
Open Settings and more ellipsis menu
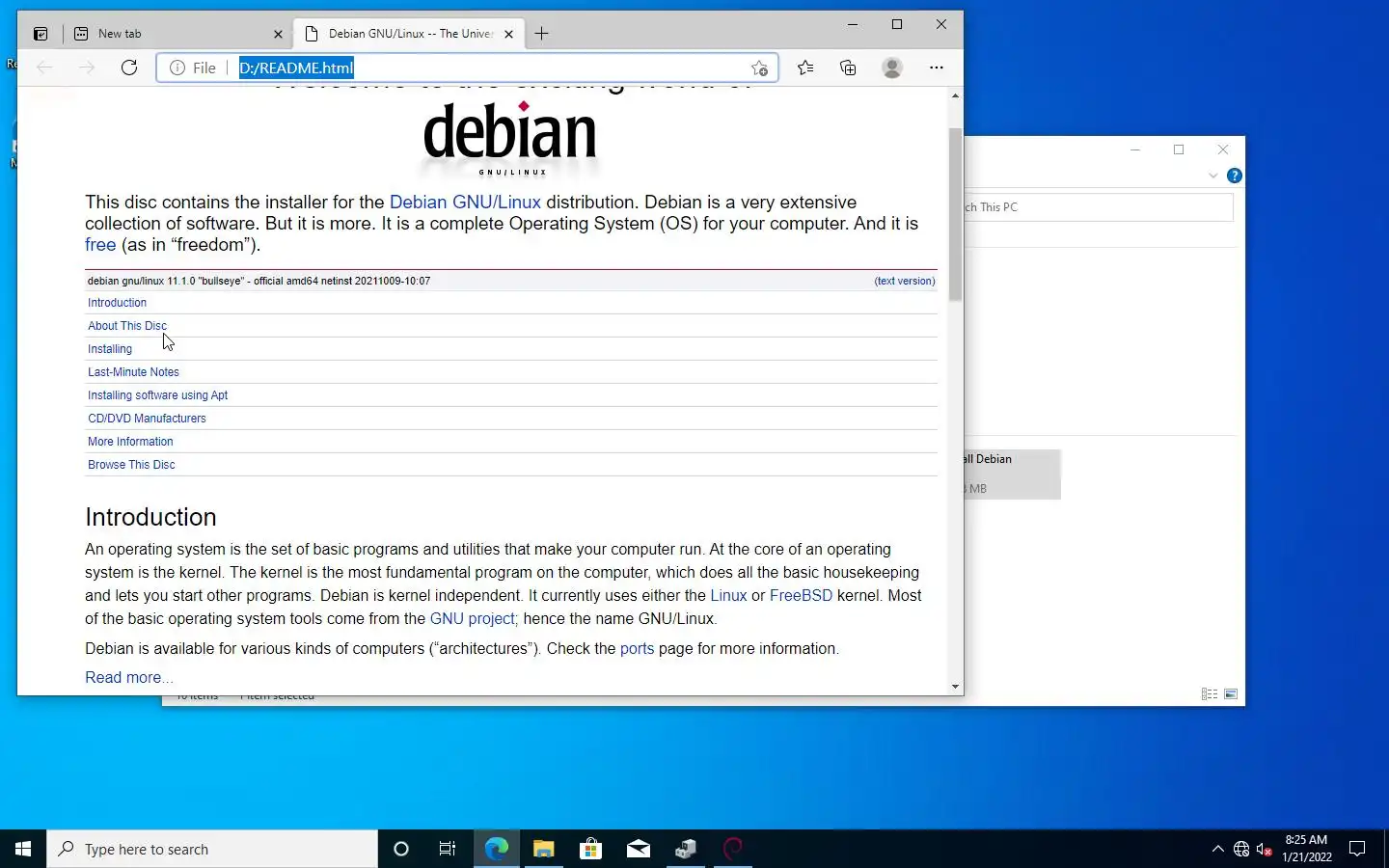(x=937, y=68)
